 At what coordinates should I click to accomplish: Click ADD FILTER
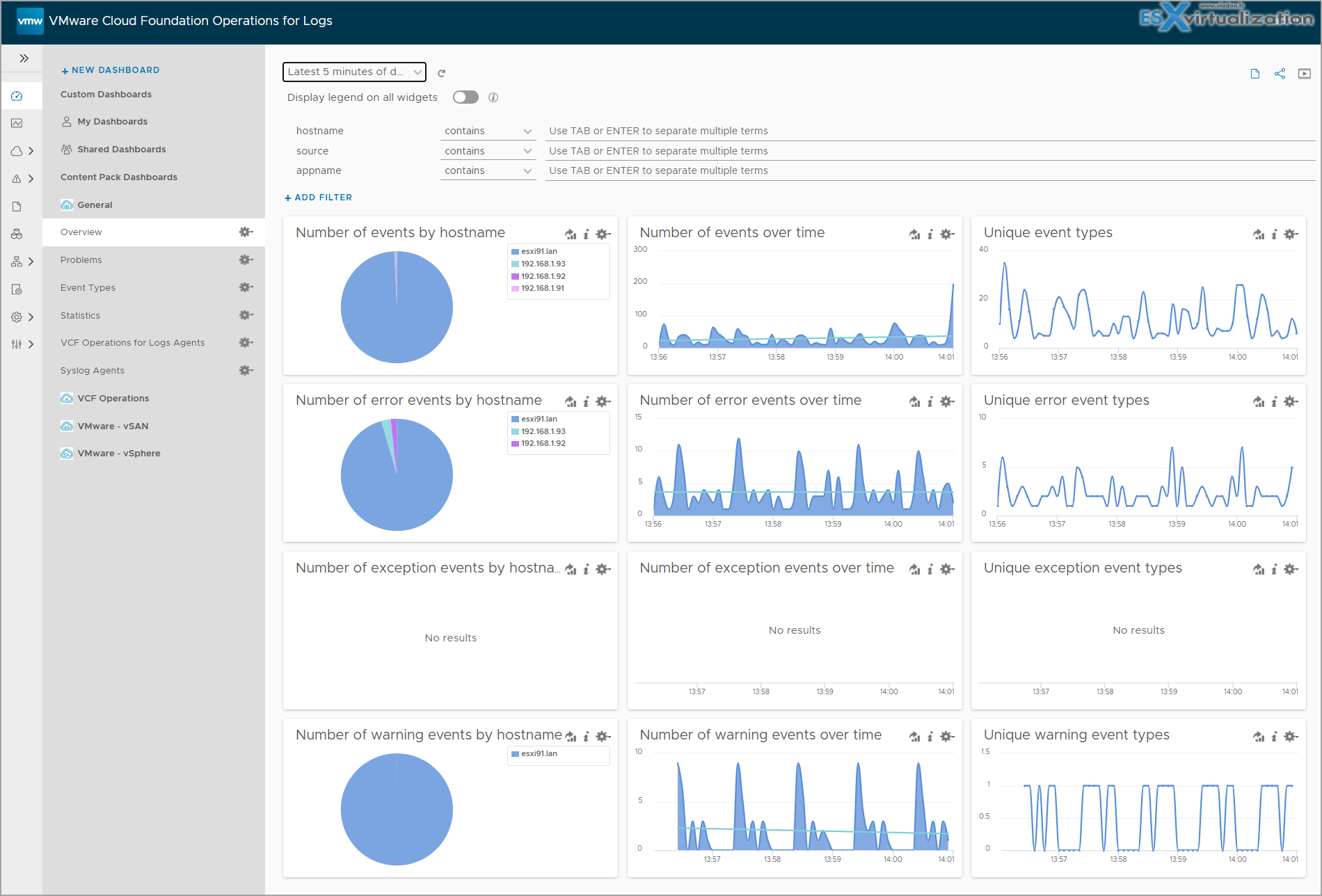(x=319, y=198)
